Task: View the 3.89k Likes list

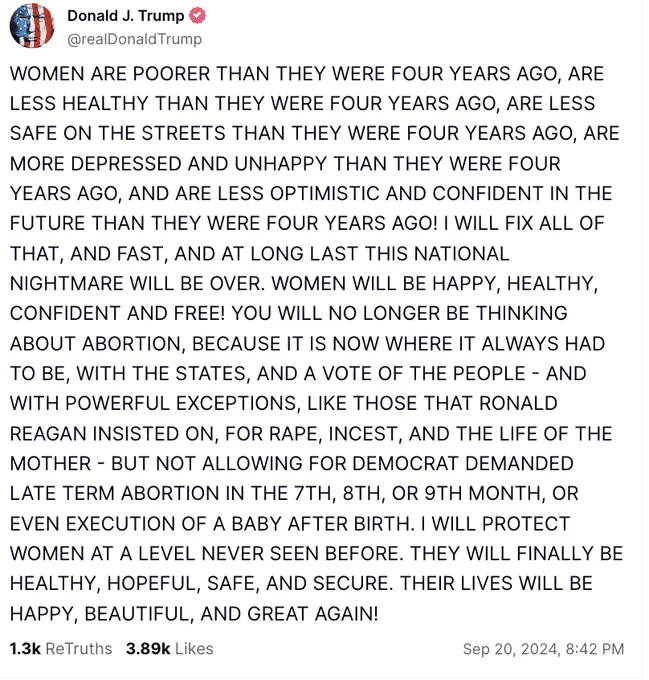Action: (x=169, y=649)
